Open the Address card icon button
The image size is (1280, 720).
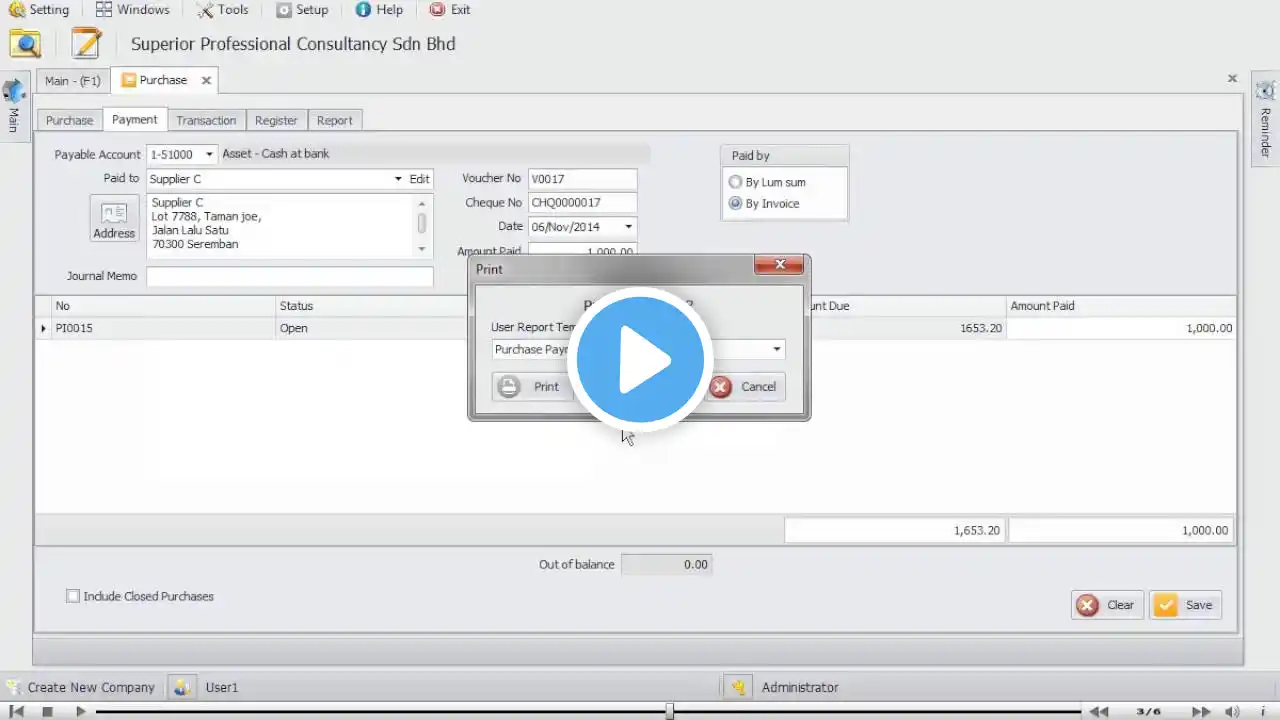point(114,218)
